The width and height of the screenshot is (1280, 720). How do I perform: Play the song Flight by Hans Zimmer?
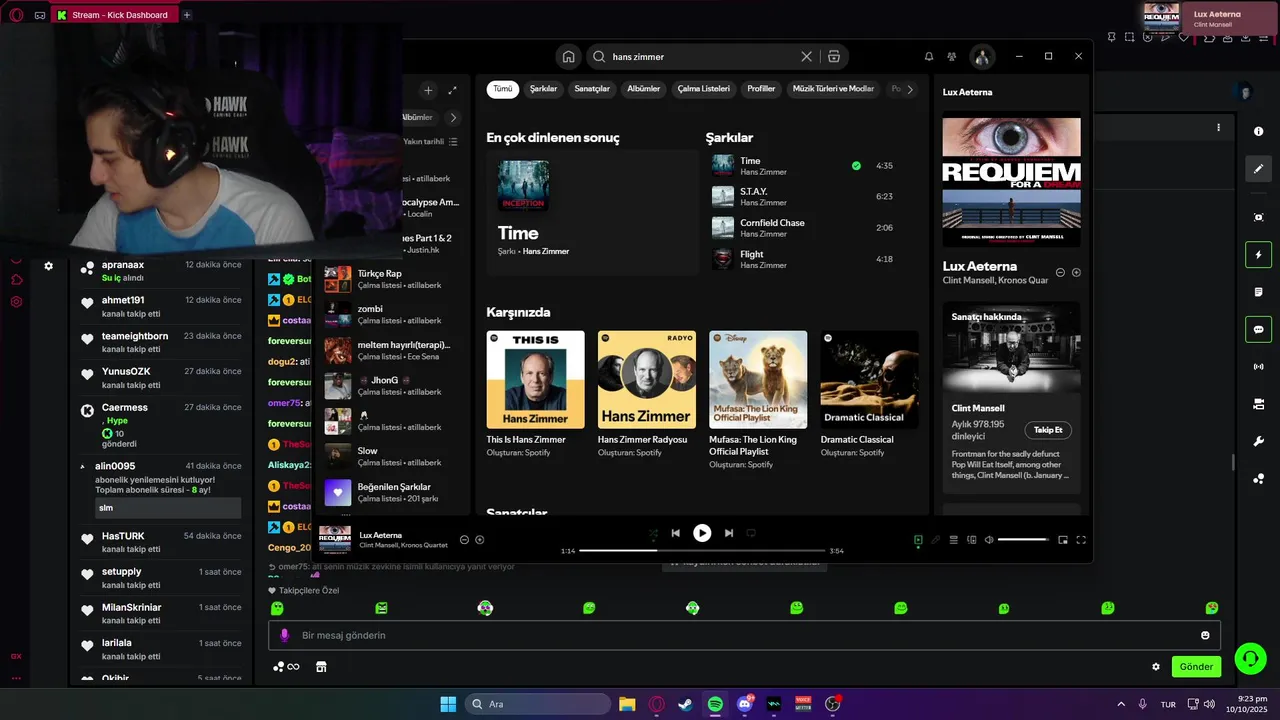coord(802,259)
